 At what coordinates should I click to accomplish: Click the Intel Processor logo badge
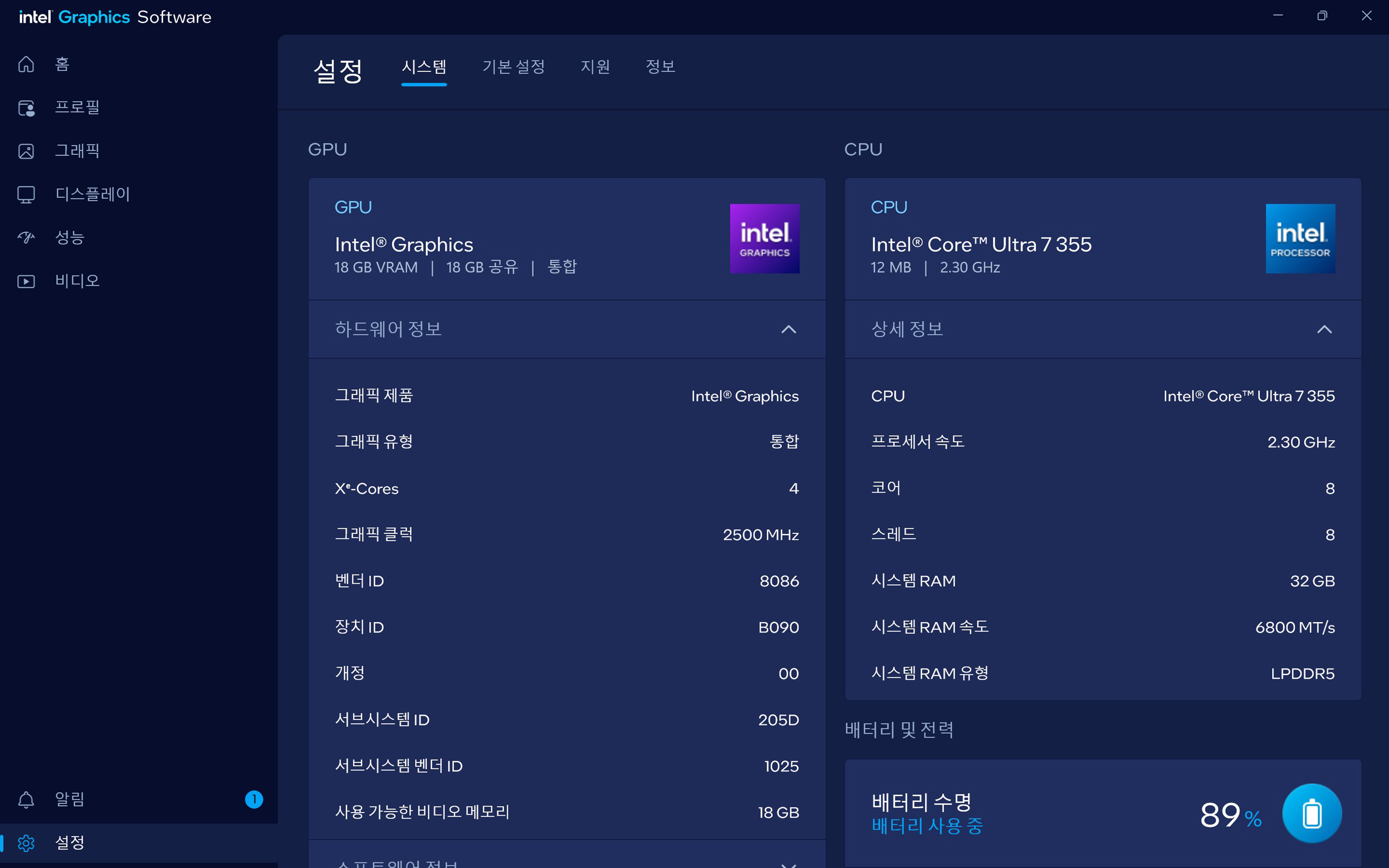coord(1300,238)
